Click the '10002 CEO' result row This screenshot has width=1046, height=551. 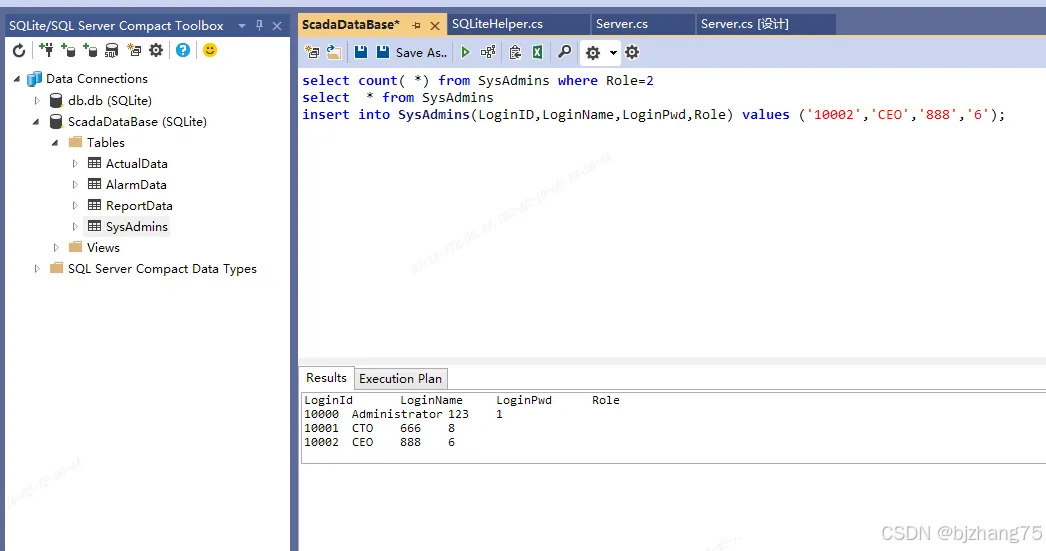pyautogui.click(x=380, y=442)
